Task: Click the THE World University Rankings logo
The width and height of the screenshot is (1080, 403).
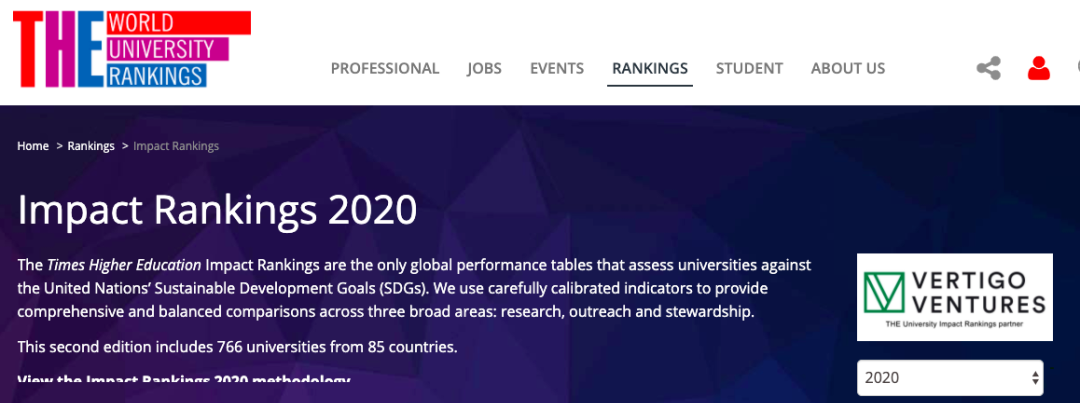Action: point(131,50)
